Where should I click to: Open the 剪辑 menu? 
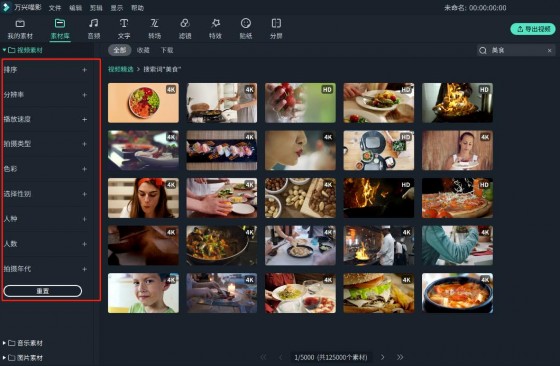click(x=96, y=8)
